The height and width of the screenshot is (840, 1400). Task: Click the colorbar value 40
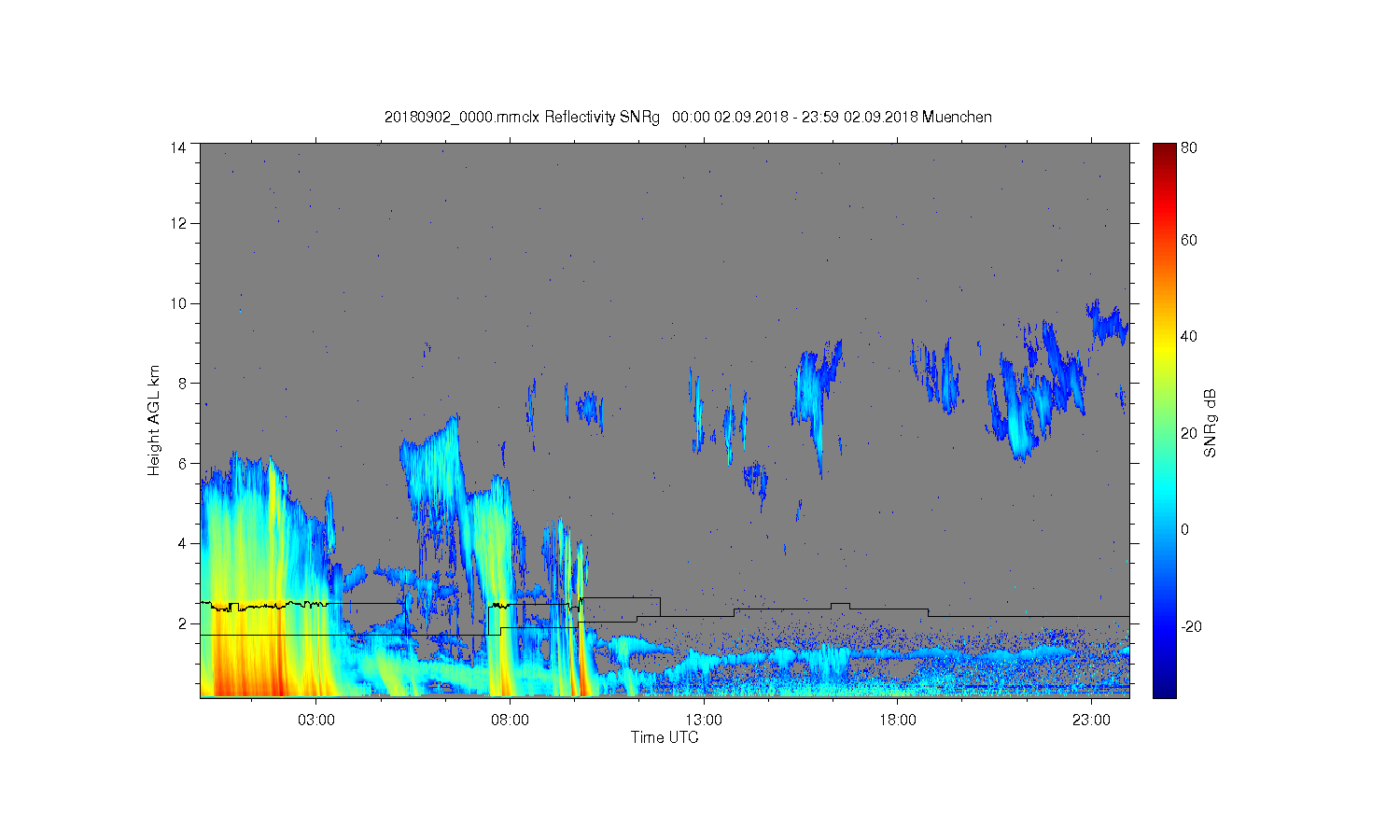[1189, 337]
